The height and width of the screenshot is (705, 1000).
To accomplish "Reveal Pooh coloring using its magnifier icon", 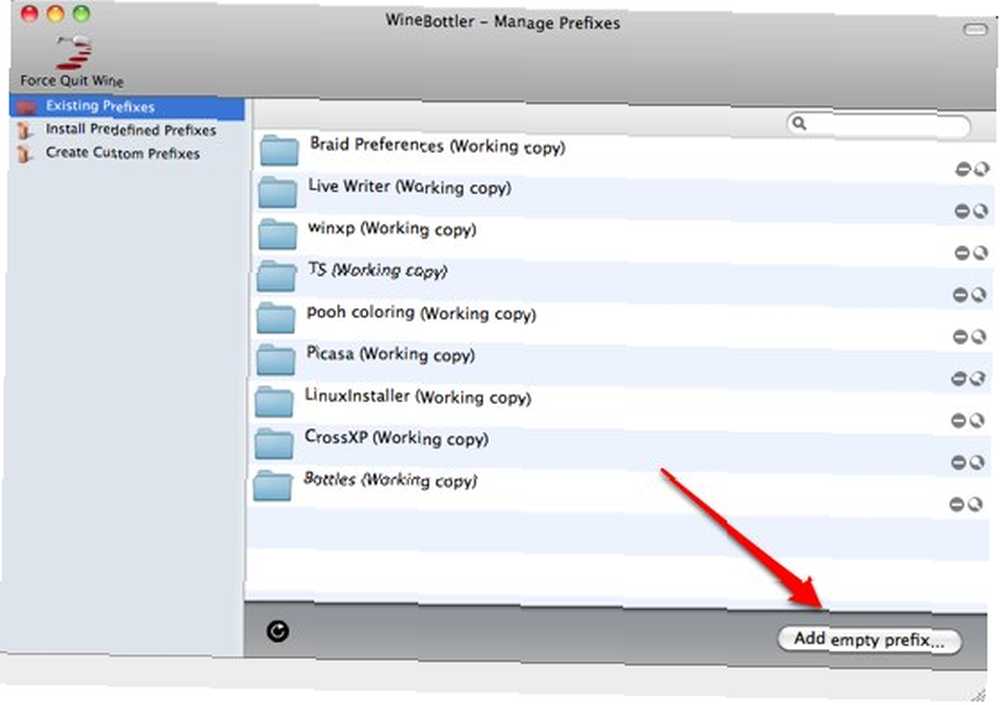I will click(x=979, y=337).
